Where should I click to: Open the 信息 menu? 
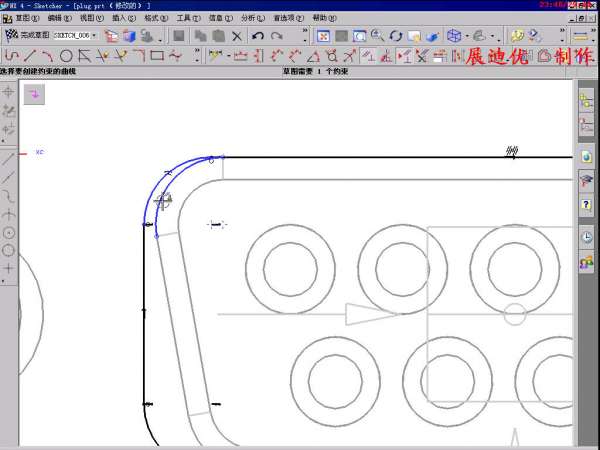221,18
